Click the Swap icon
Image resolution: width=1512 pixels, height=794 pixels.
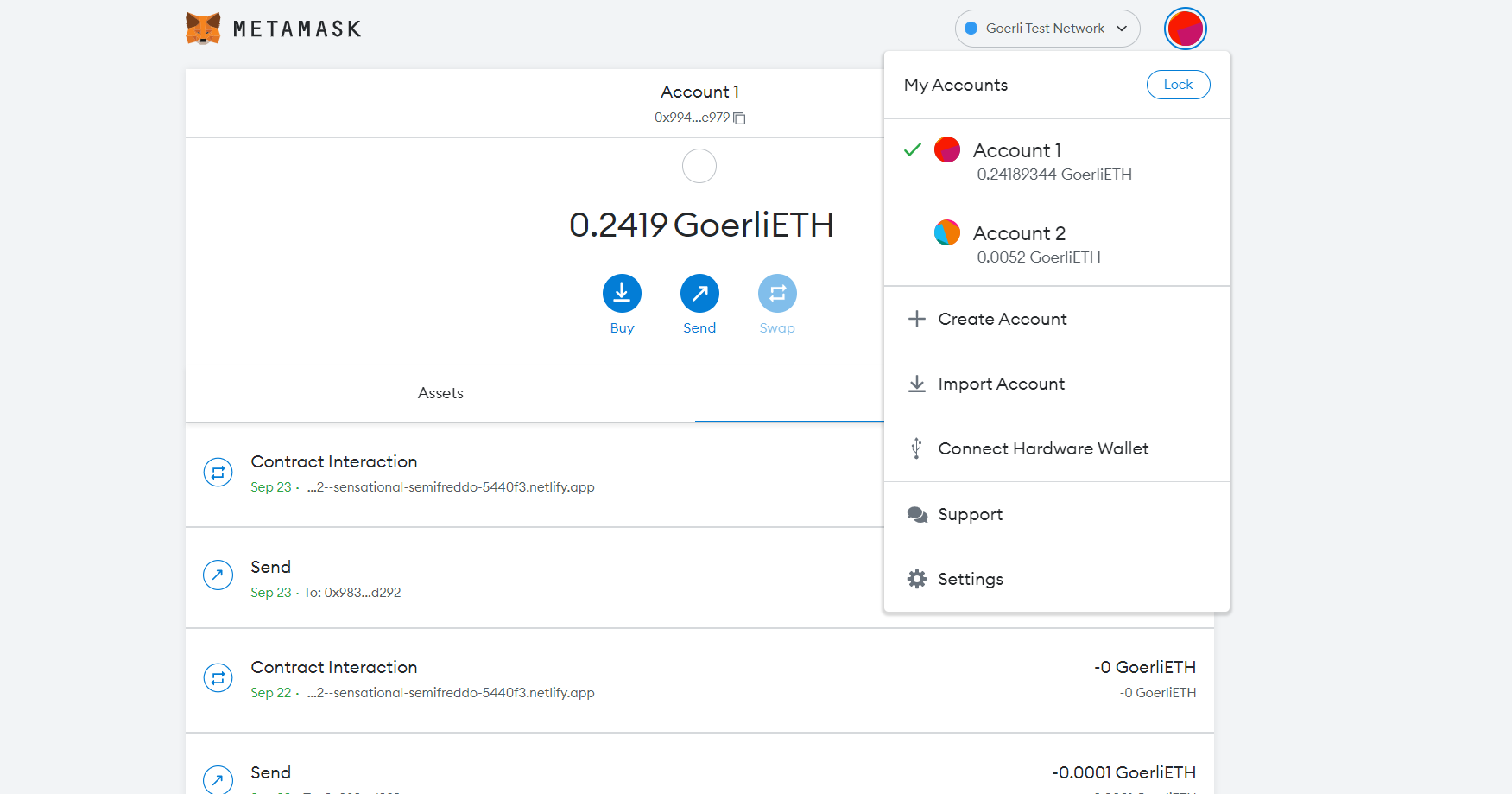pyautogui.click(x=777, y=294)
